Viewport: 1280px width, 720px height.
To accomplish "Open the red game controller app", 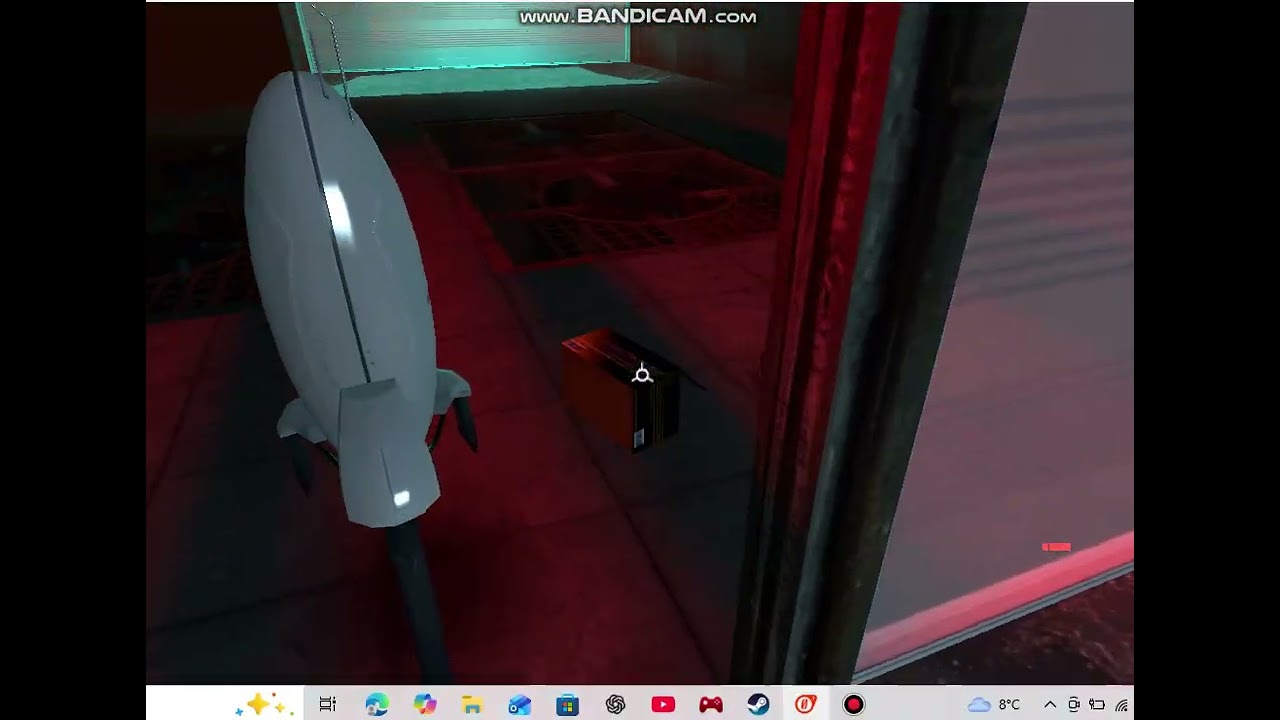I will [711, 705].
